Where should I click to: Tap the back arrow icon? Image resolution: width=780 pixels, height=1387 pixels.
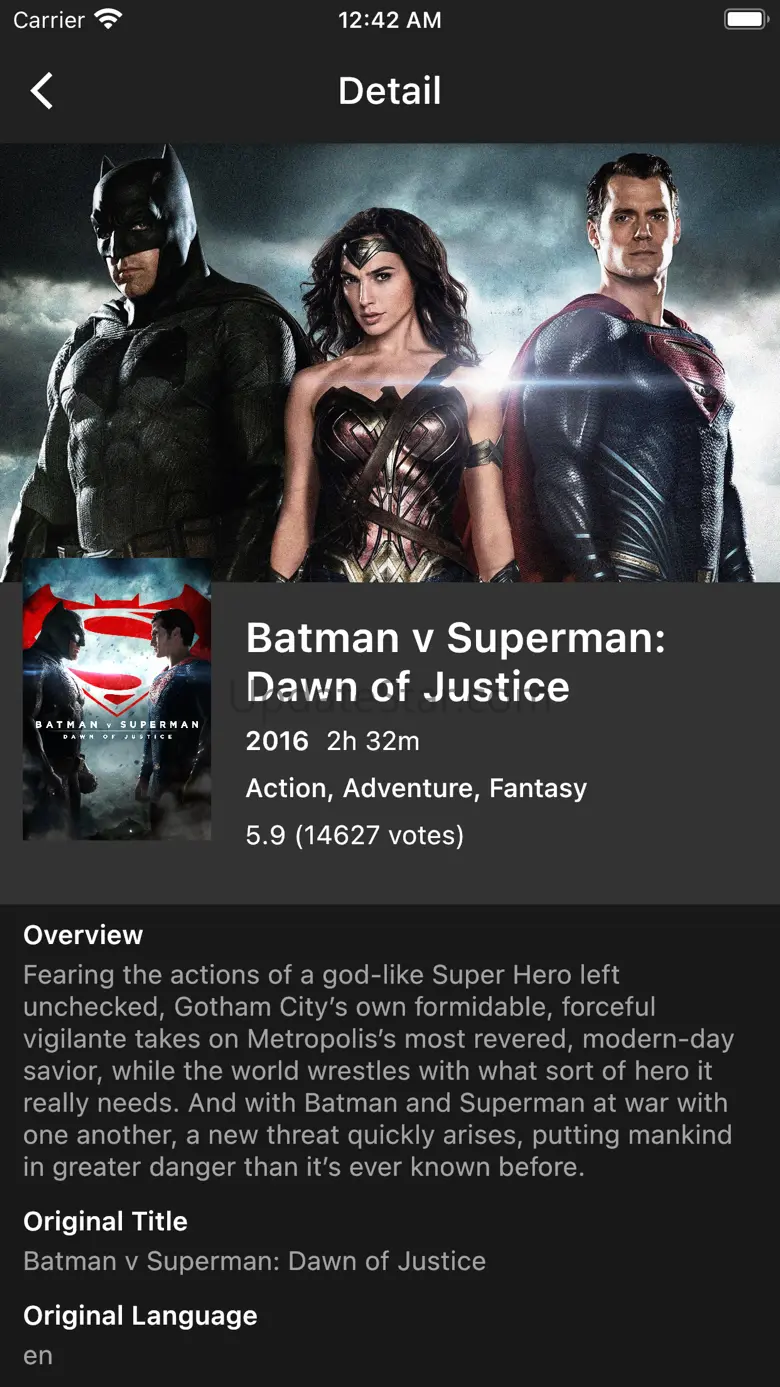point(42,91)
